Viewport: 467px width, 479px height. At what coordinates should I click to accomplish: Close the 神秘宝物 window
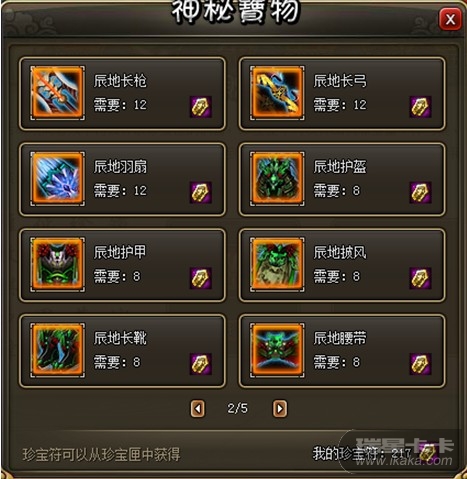(450, 19)
